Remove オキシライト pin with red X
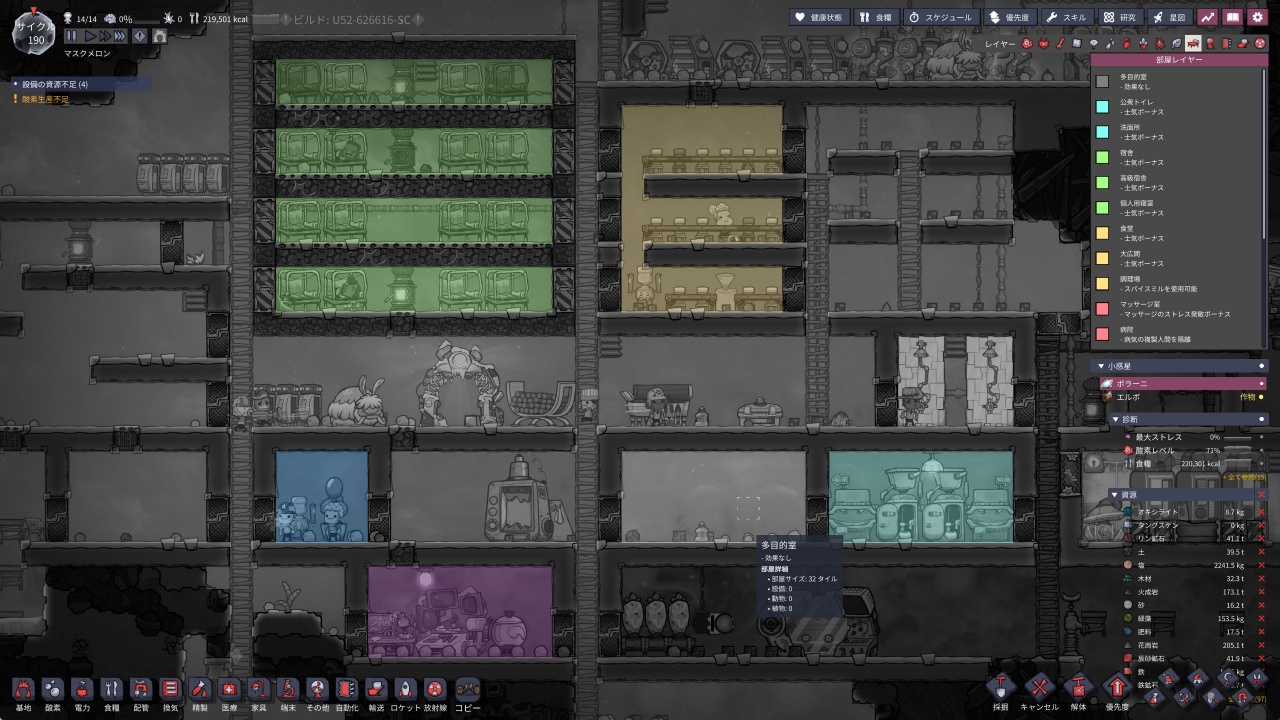1280x720 pixels. (1261, 512)
